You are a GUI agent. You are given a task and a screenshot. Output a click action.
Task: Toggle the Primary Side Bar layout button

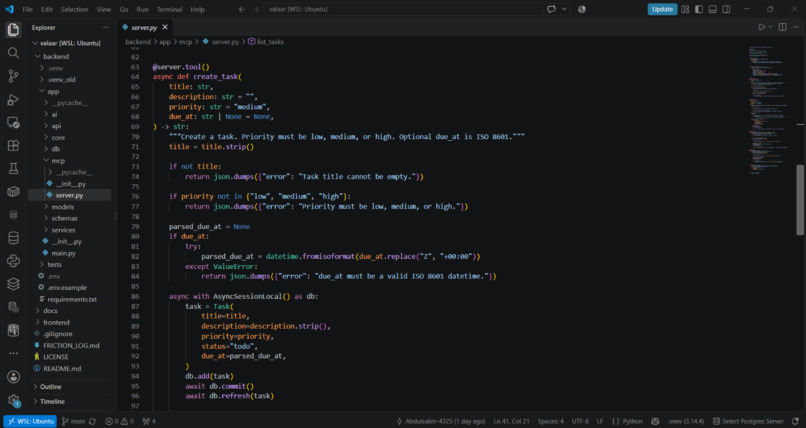tap(699, 9)
